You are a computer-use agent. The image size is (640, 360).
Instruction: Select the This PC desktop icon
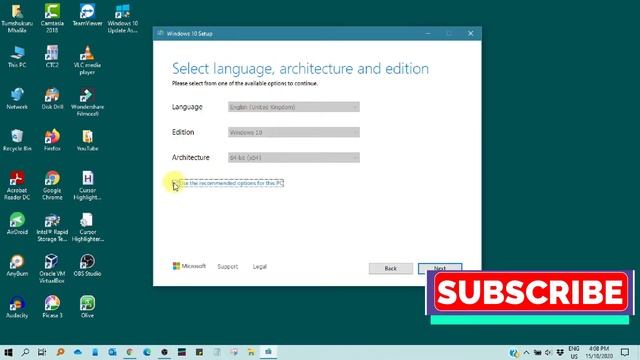pos(17,57)
